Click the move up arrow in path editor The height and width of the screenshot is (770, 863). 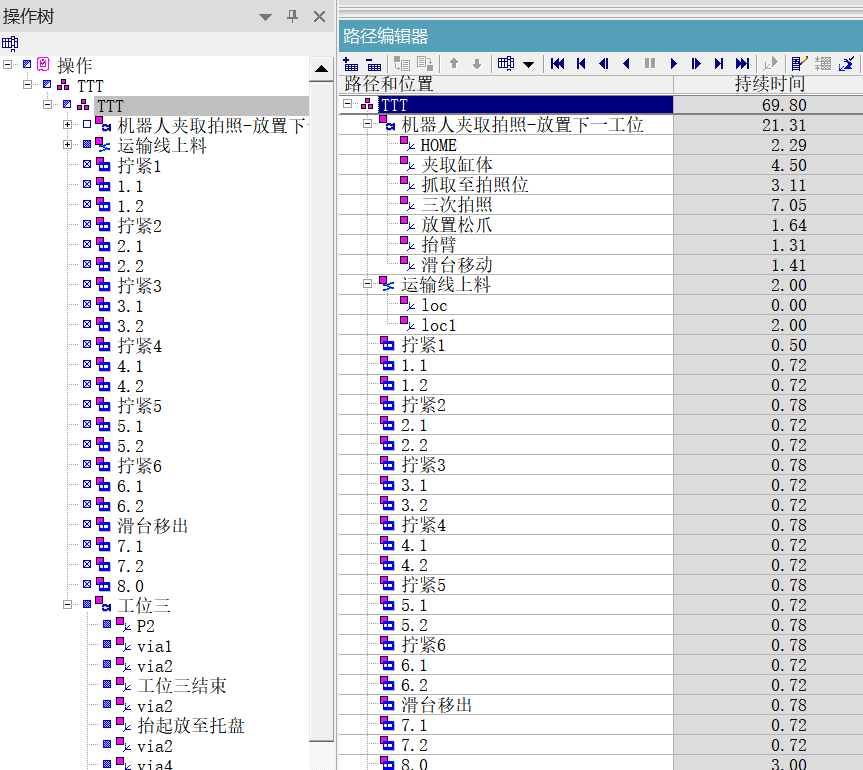coord(454,64)
